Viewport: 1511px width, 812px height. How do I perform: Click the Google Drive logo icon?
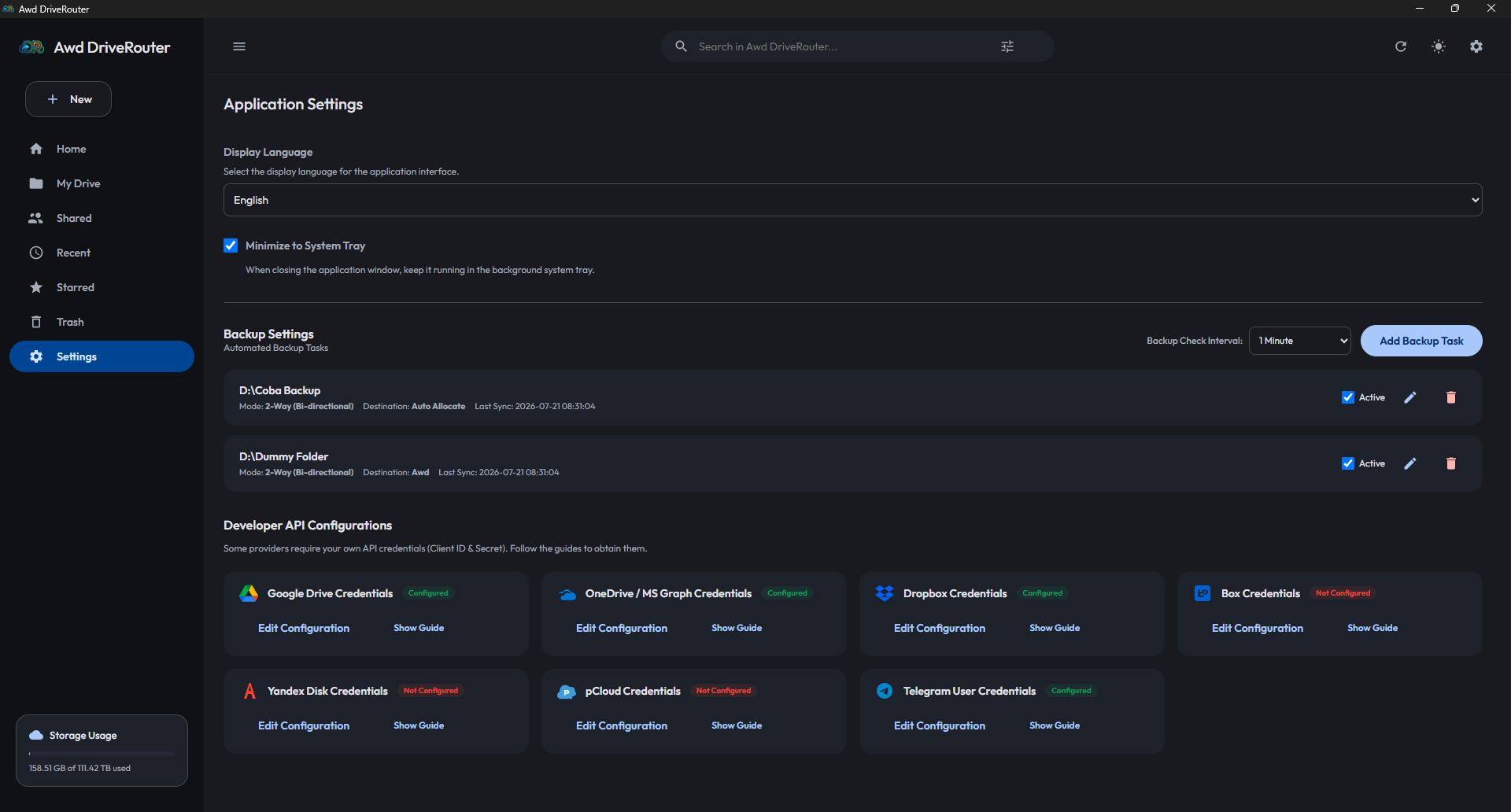pos(249,593)
